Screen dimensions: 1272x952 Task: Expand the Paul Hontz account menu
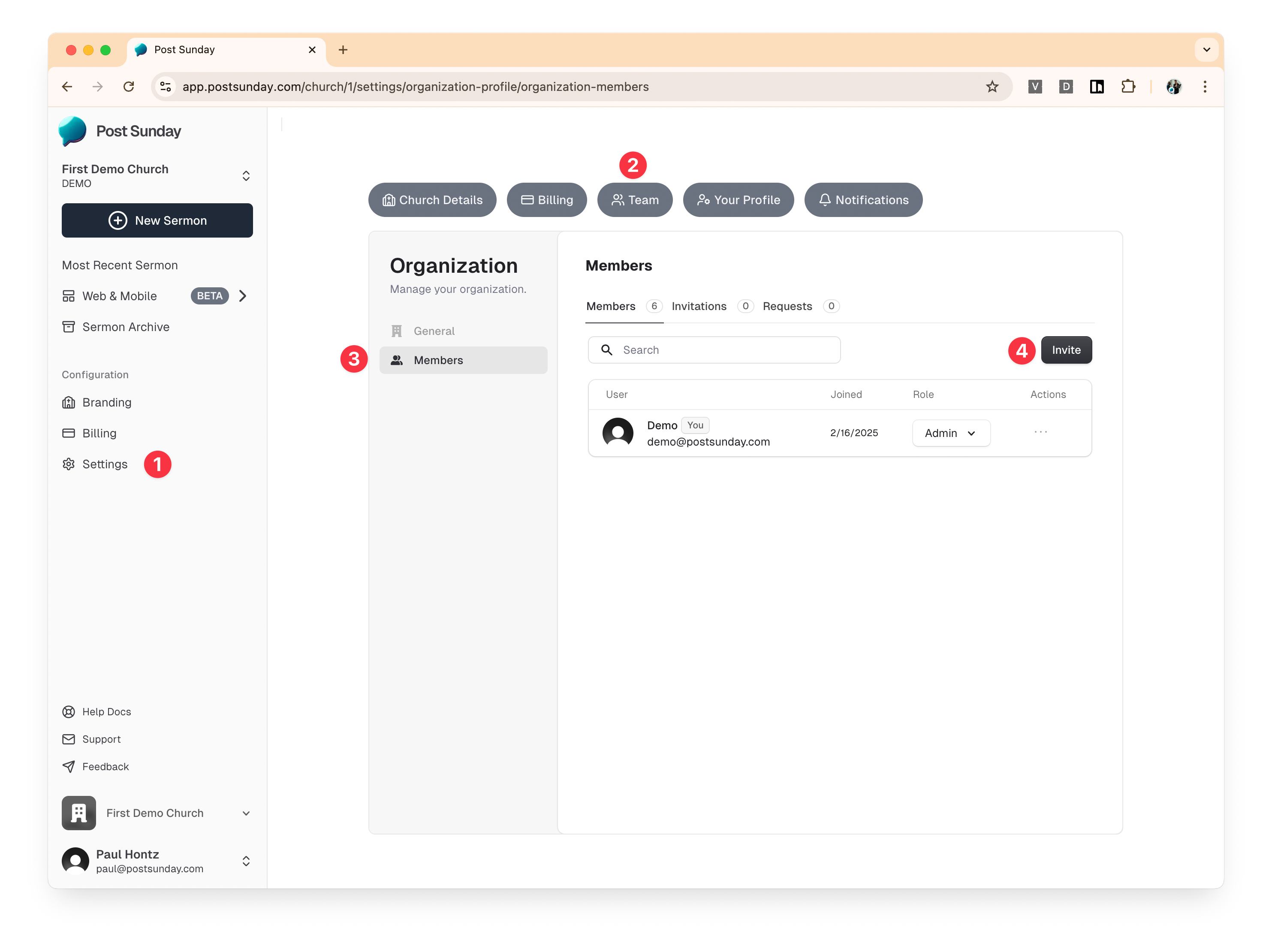click(x=246, y=861)
